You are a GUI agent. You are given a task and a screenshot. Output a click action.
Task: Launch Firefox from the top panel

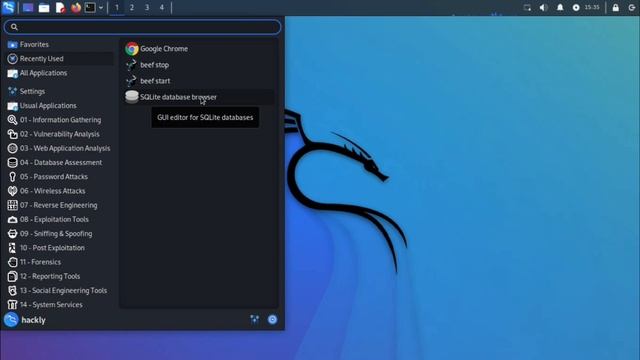76,8
